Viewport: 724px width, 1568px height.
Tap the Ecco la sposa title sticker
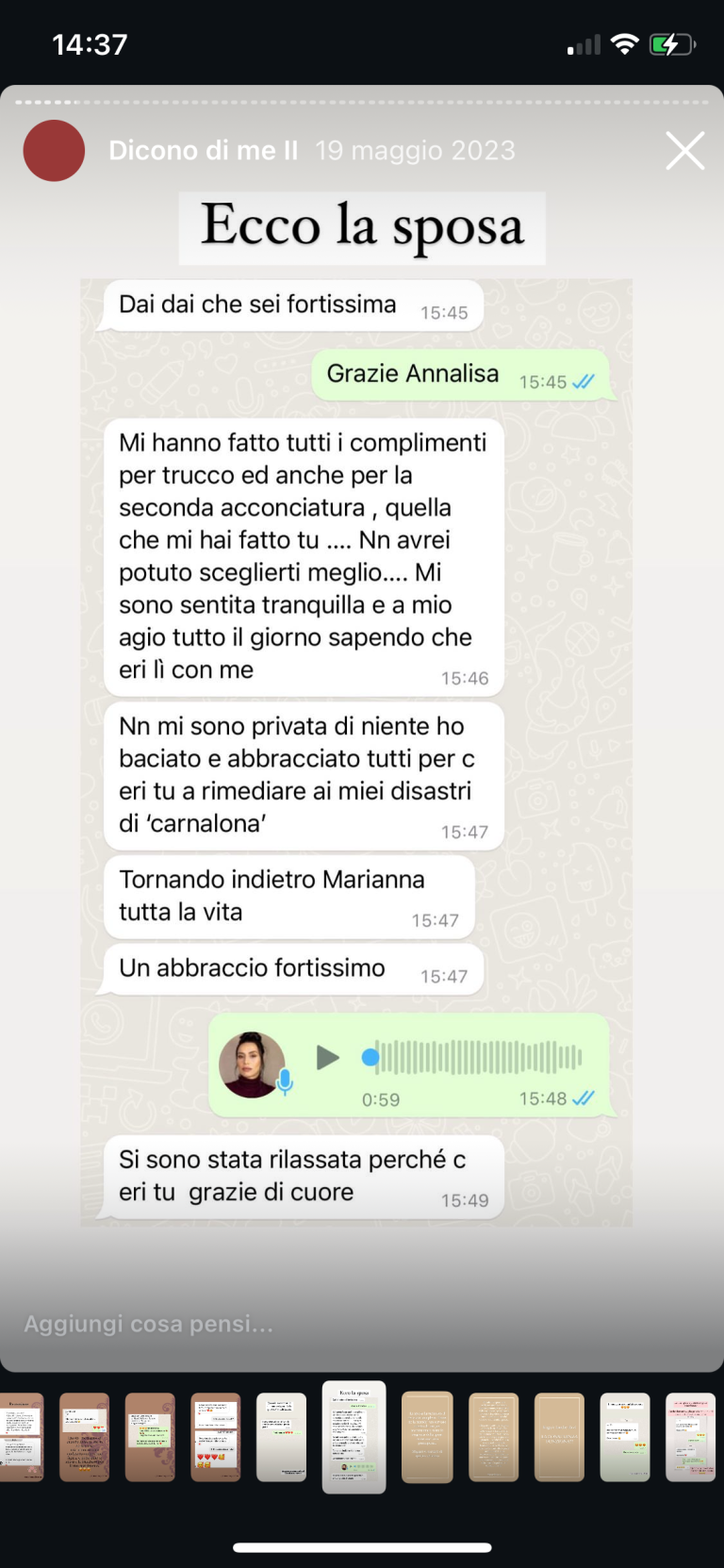pyautogui.click(x=362, y=227)
